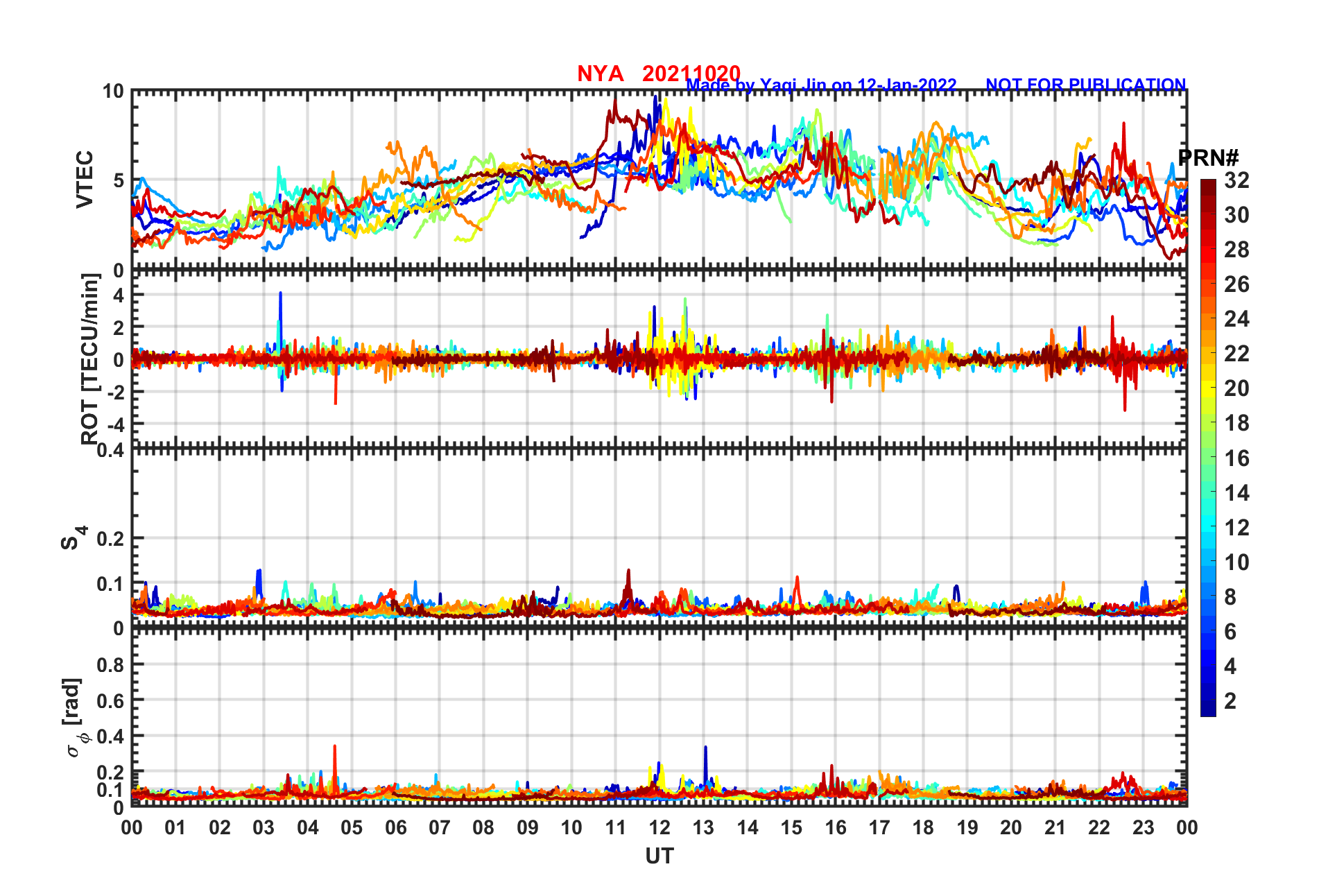Click UT axis hour label "11"
This screenshot has width=1319, height=896.
(x=616, y=827)
